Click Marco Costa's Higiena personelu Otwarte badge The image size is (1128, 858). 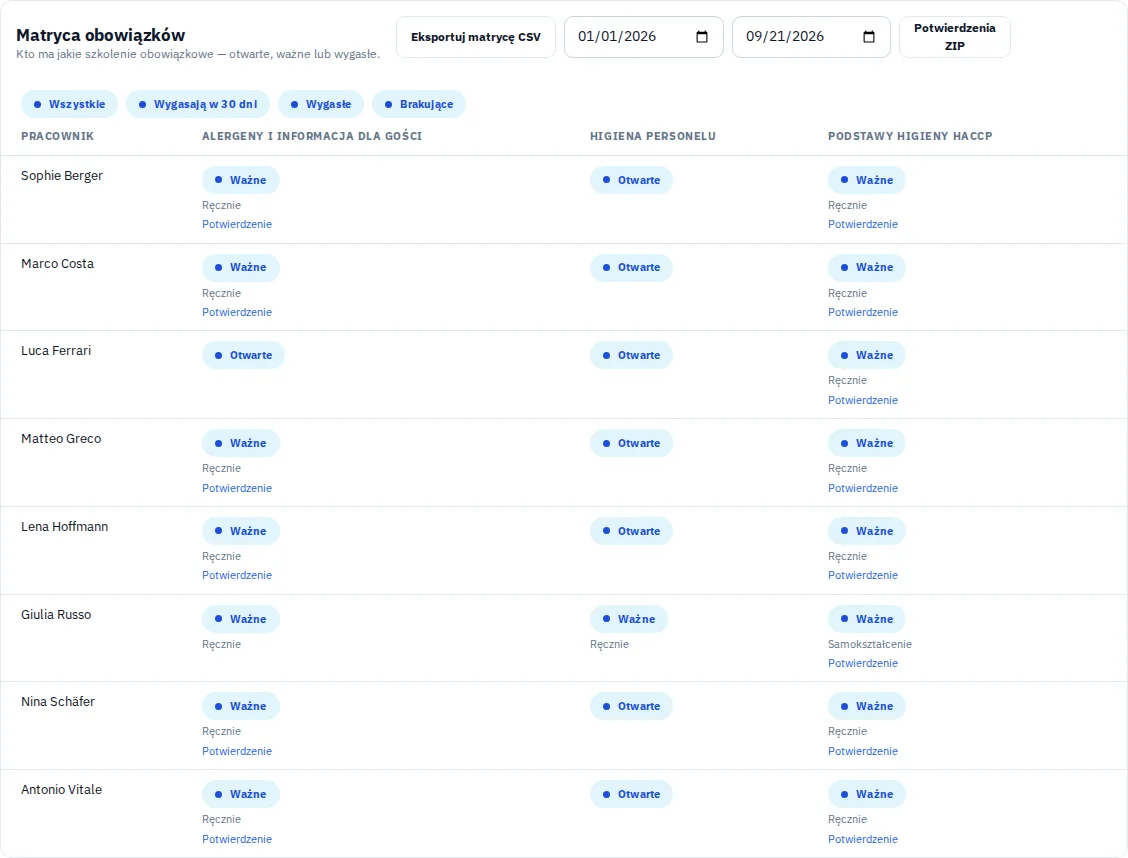click(631, 268)
